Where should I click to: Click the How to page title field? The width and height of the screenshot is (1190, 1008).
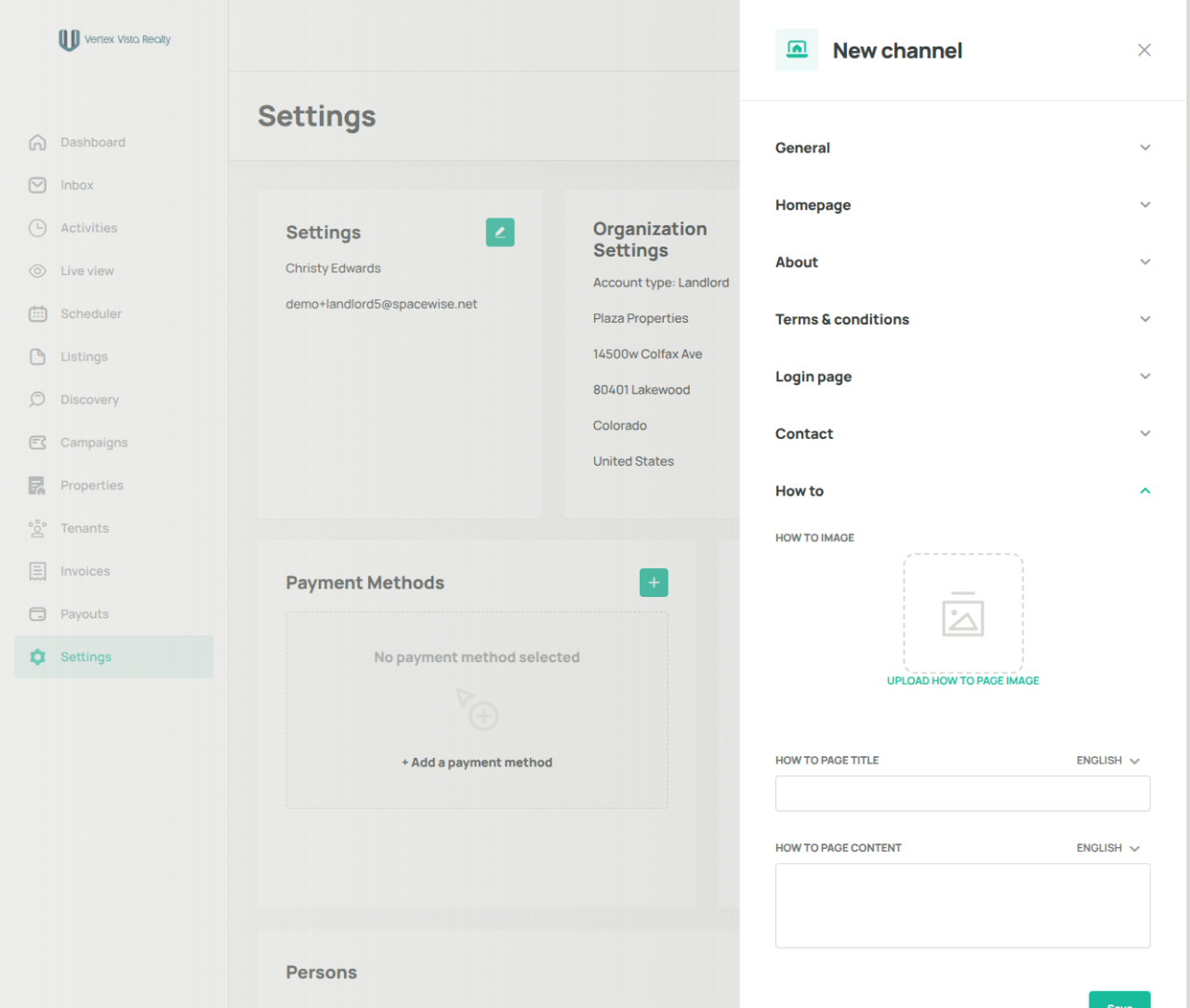963,793
